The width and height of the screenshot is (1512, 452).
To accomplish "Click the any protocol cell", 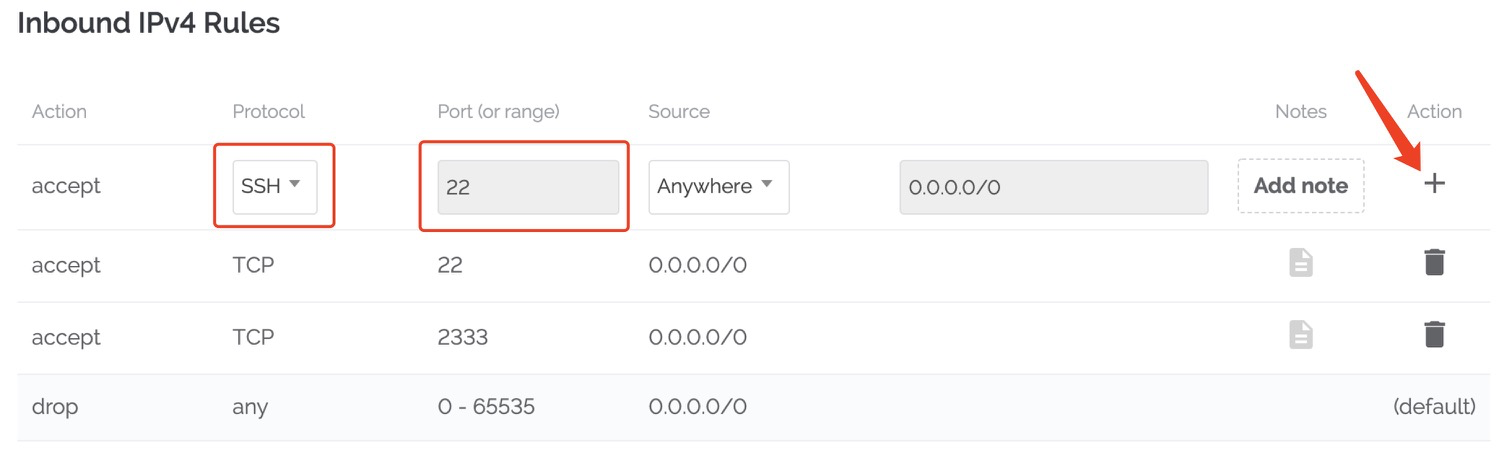I will (x=250, y=408).
